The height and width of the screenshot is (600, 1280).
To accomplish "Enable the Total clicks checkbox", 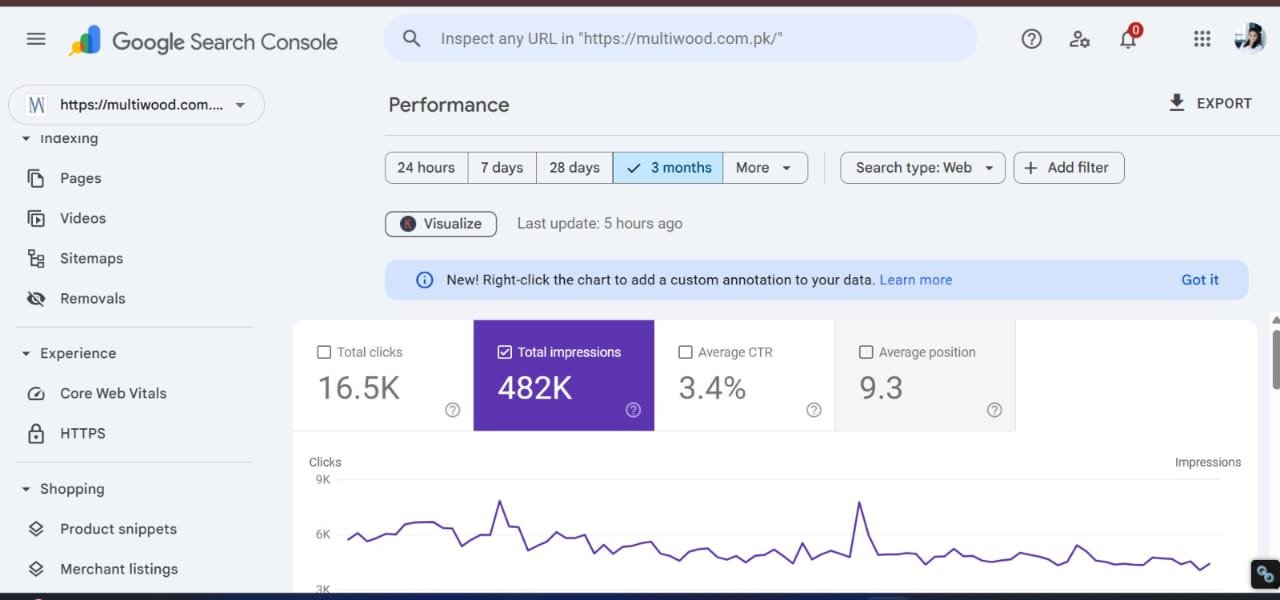I will pos(323,352).
